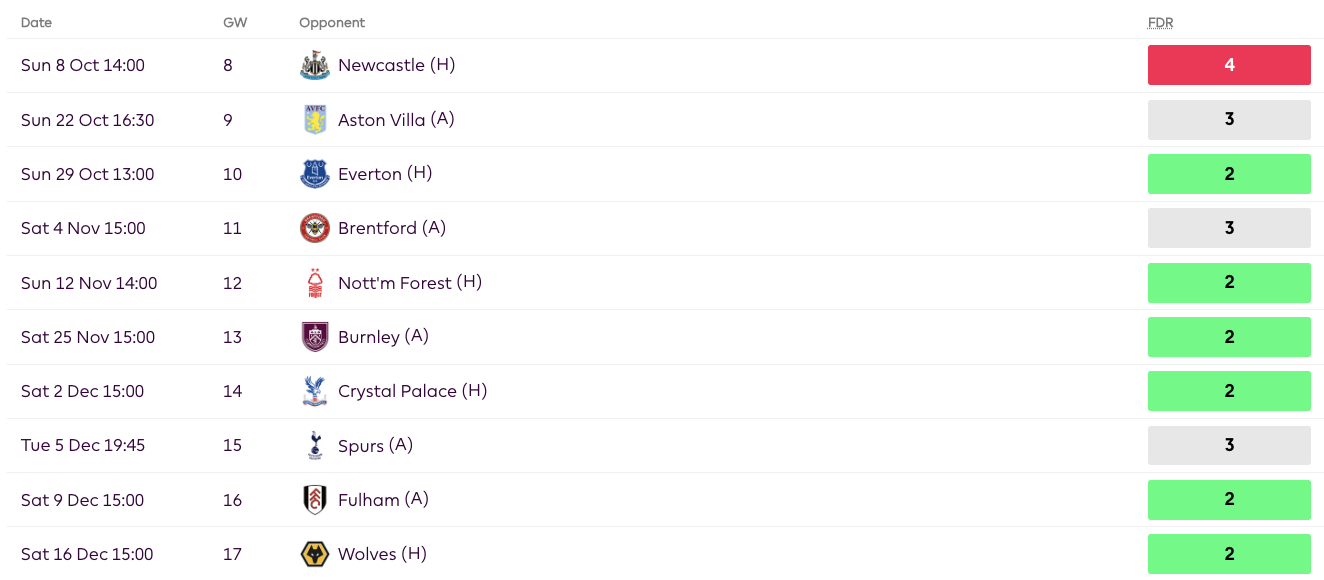Select the gameweek 13 Burnley fixture row
Screen dimensions: 1324x580
click(600, 337)
